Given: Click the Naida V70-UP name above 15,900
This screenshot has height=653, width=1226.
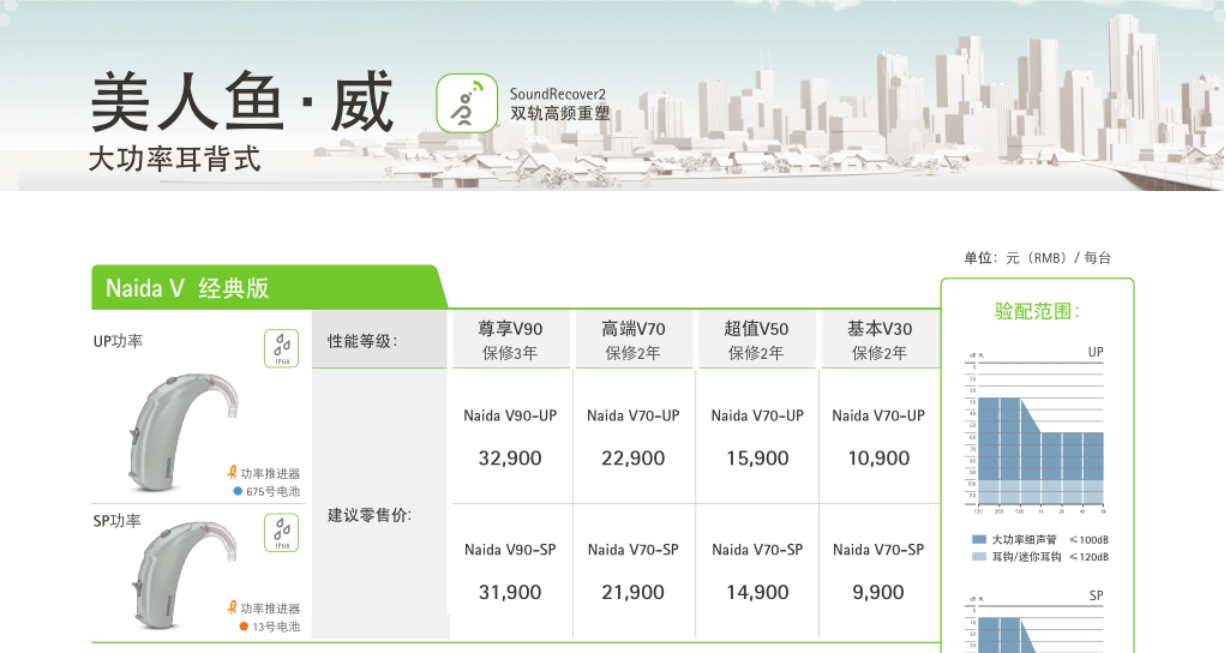Looking at the screenshot, I should click(x=757, y=415).
